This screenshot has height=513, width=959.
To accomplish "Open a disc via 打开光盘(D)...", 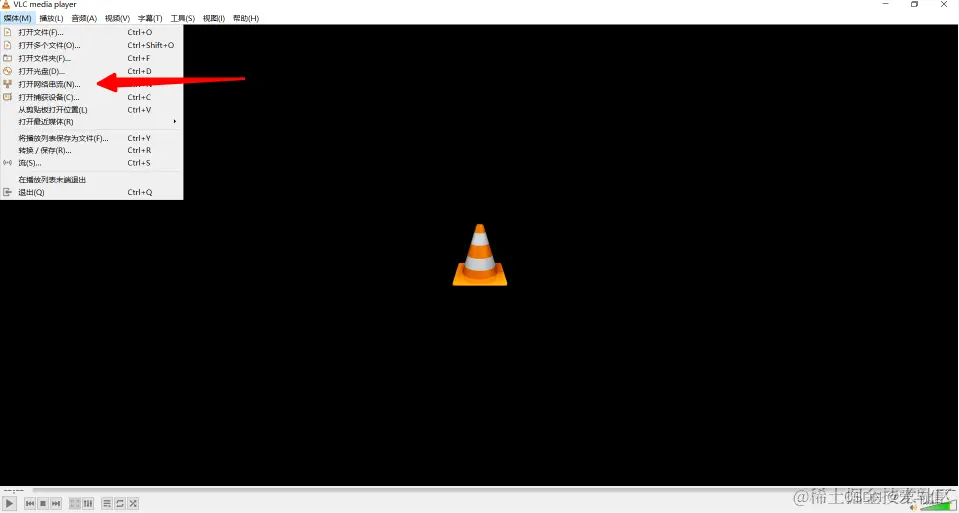I will [x=92, y=71].
